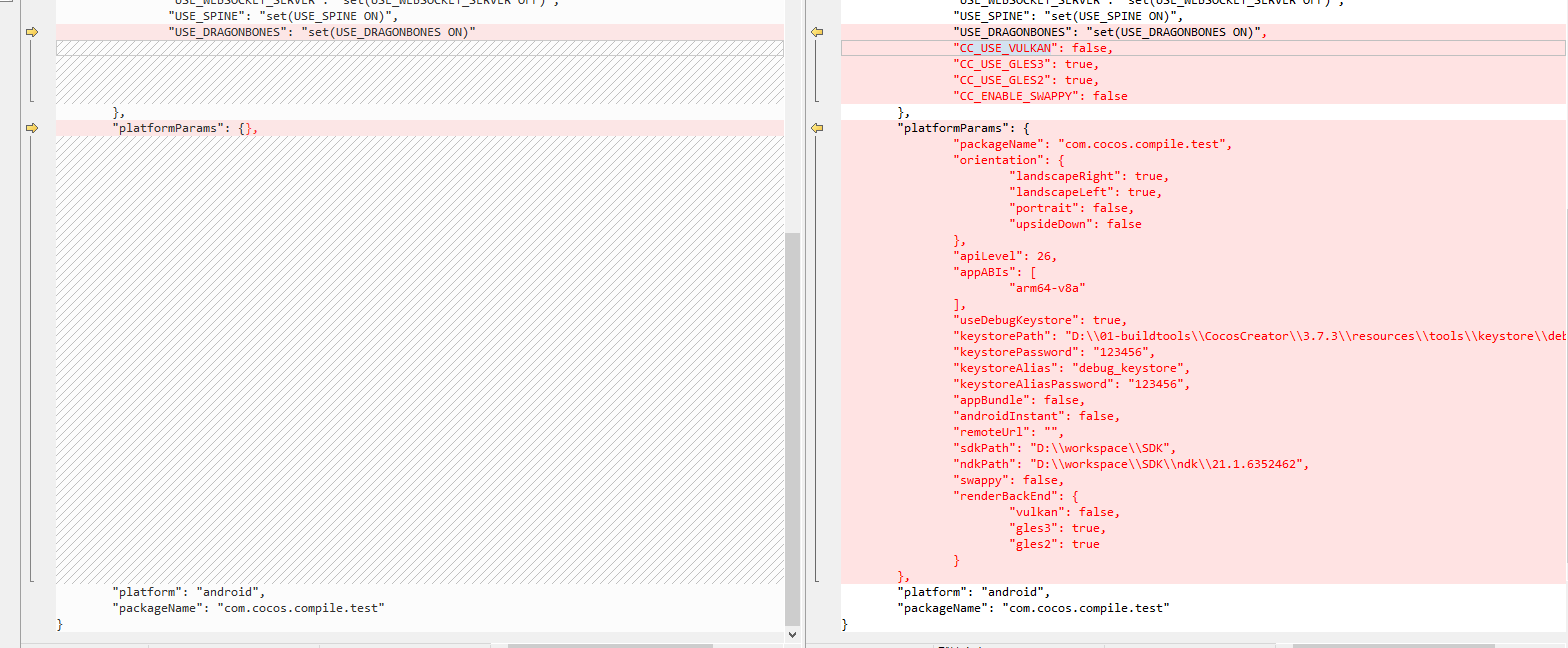This screenshot has width=1568, height=648.
Task: Select the portrait false line
Action: click(1072, 208)
